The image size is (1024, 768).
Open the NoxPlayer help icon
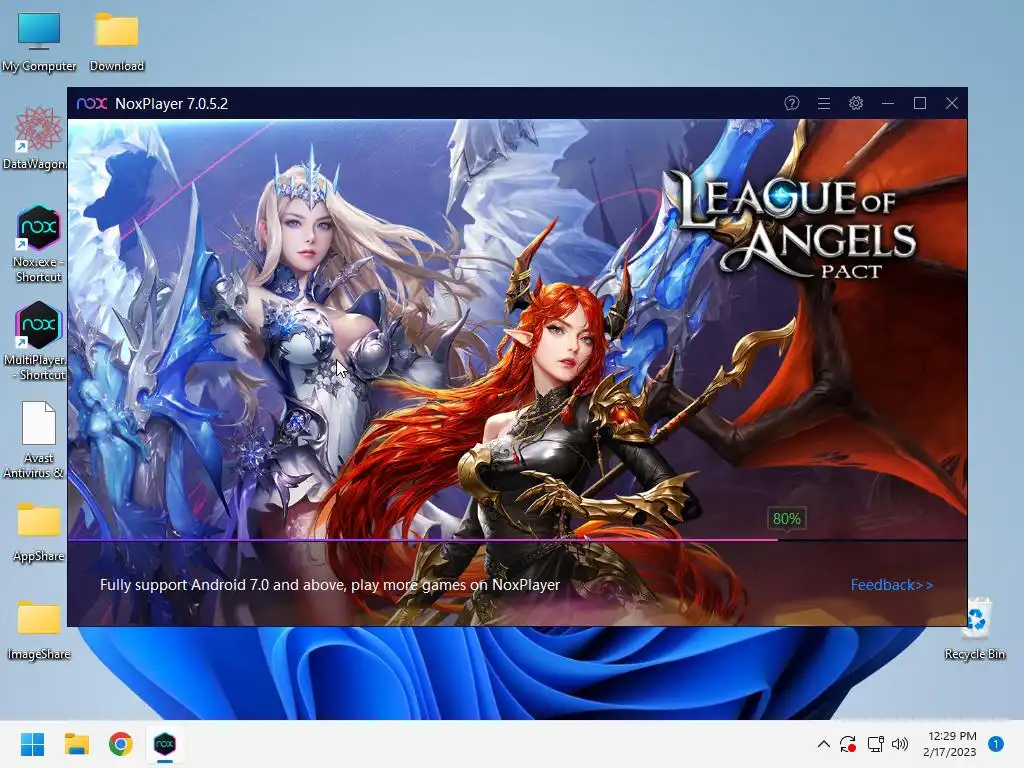[792, 103]
